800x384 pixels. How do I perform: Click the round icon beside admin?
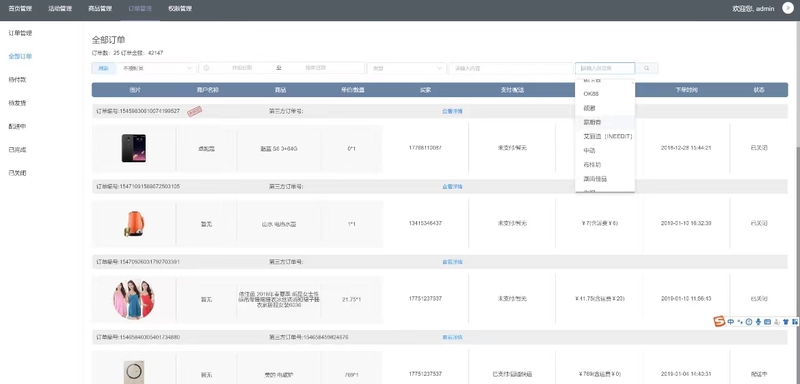(x=788, y=8)
